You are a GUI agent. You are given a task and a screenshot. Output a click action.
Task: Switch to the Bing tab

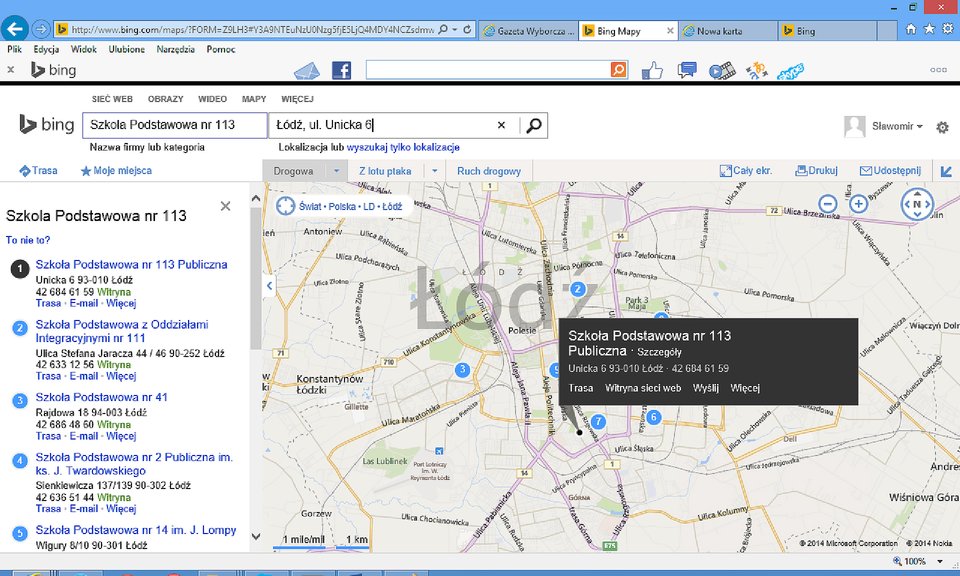[x=828, y=31]
